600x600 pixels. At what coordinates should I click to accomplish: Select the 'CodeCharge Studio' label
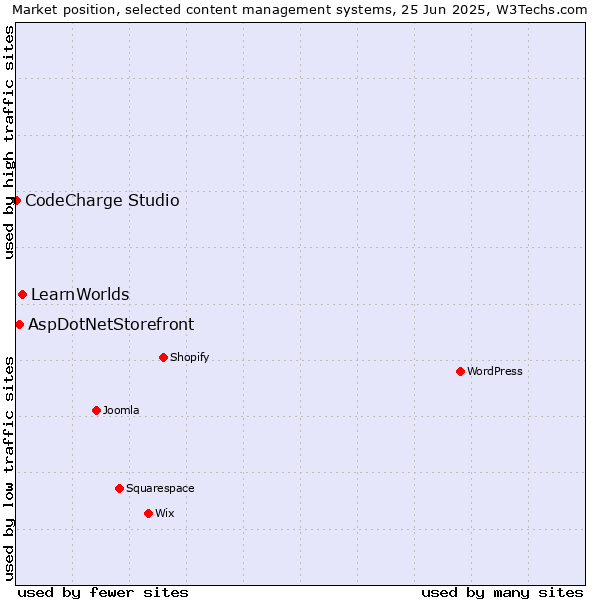[x=102, y=201]
